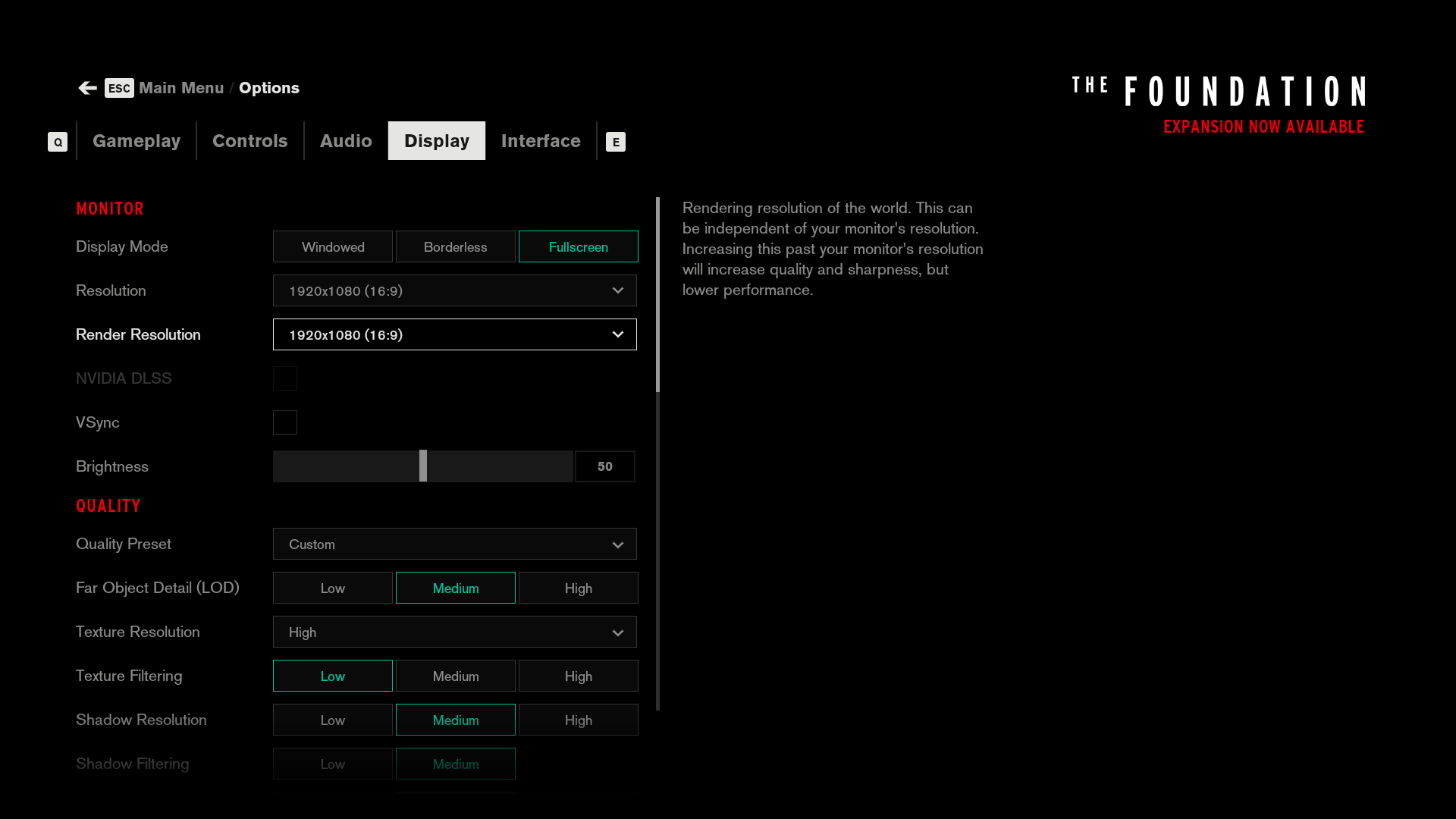1456x819 pixels.
Task: Click the E next-tab key icon
Action: 616,142
